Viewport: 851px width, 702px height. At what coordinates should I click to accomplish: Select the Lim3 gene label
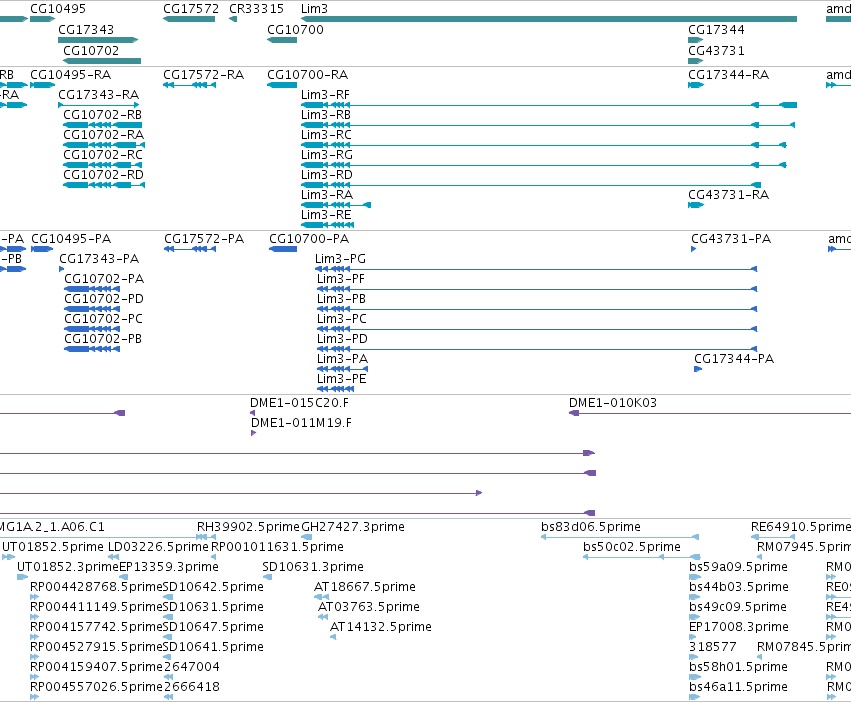[314, 9]
